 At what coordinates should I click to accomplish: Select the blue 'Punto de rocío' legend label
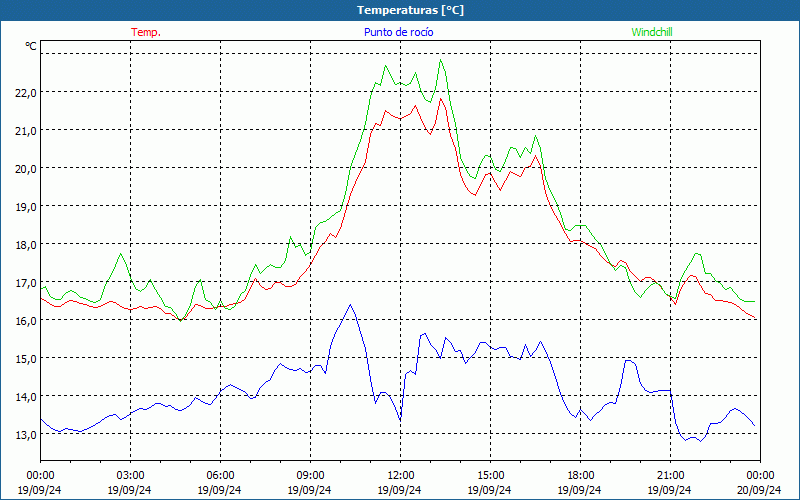(399, 32)
